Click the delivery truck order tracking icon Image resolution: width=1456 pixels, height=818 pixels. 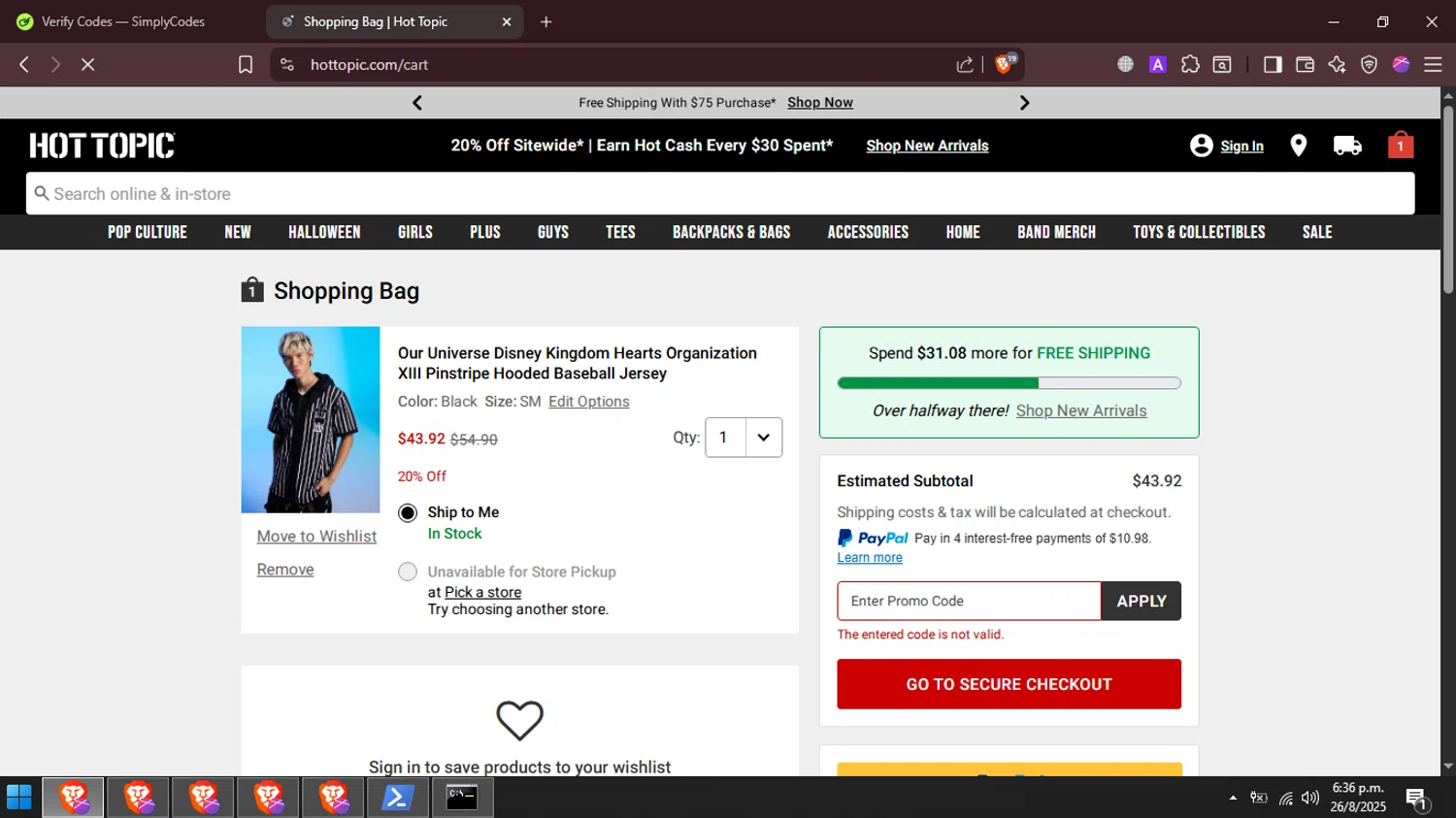[1347, 146]
